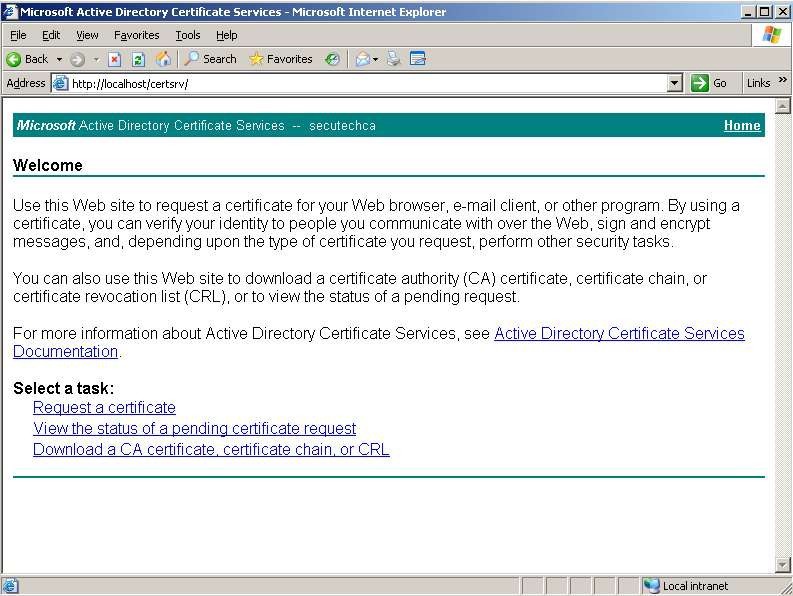The image size is (793, 596).
Task: Click the Windows flag logo in the menu bar
Action: (772, 35)
